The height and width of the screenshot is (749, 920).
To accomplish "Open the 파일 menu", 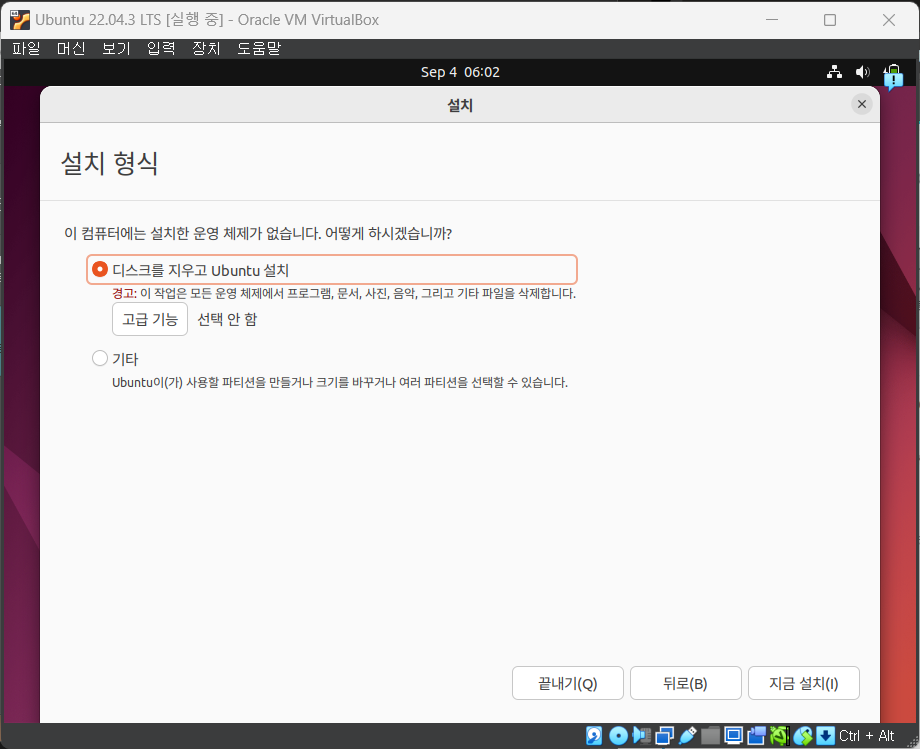I will pyautogui.click(x=26, y=48).
